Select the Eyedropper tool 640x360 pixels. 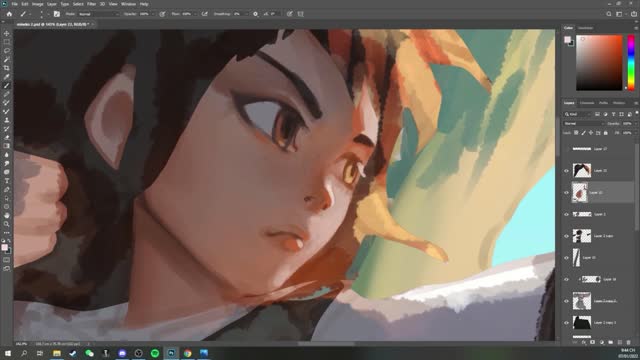pyautogui.click(x=7, y=77)
